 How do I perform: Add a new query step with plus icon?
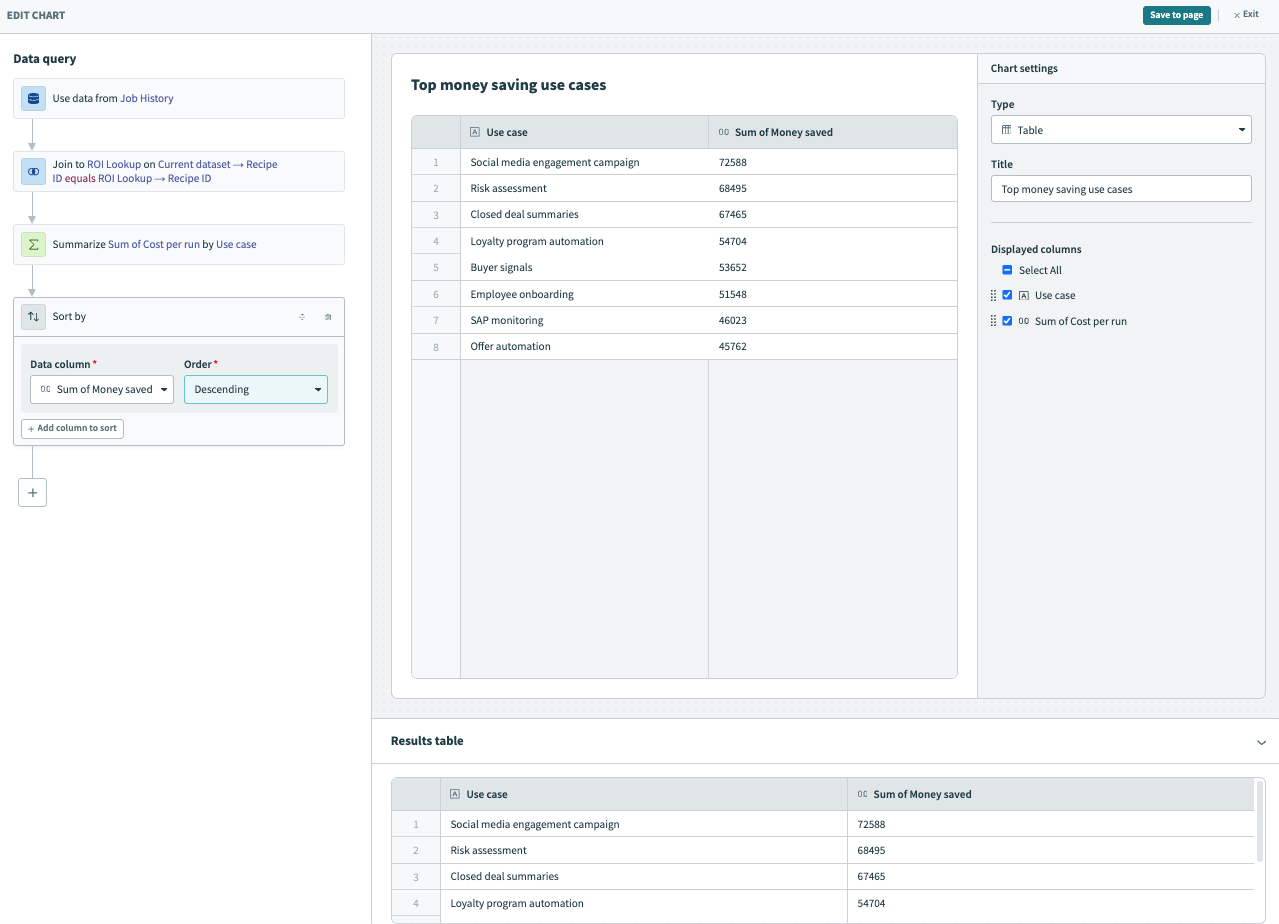click(x=32, y=492)
